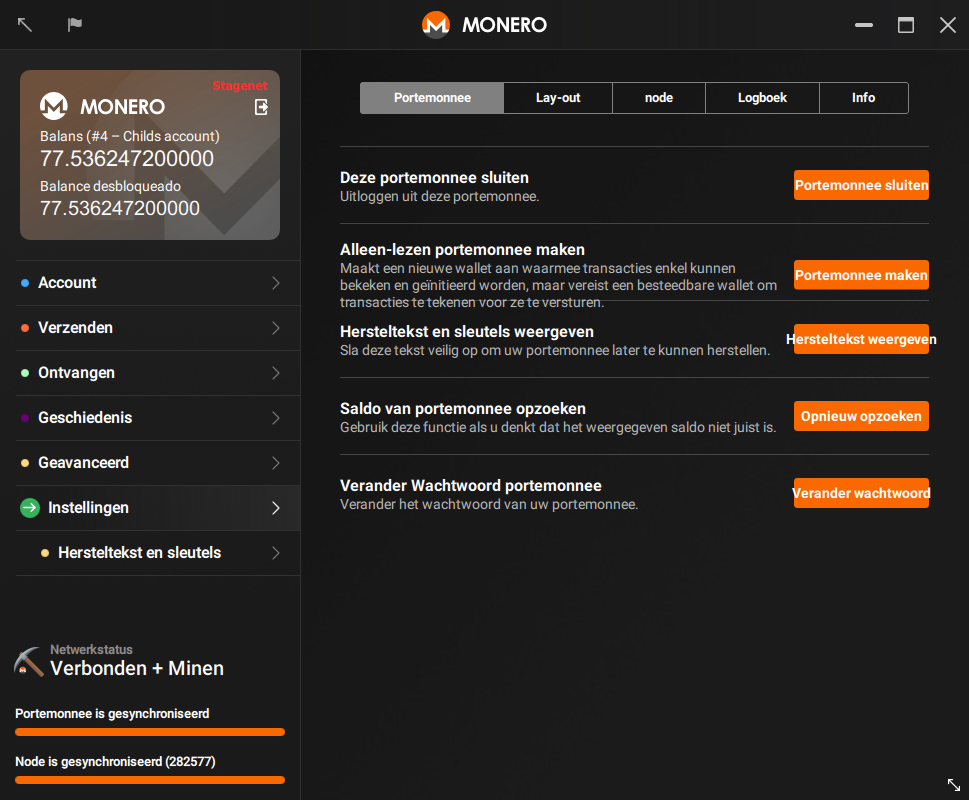Screen dimensions: 969x800
Task: Click the green arrow icon beside Instellingen
Action: click(x=30, y=508)
